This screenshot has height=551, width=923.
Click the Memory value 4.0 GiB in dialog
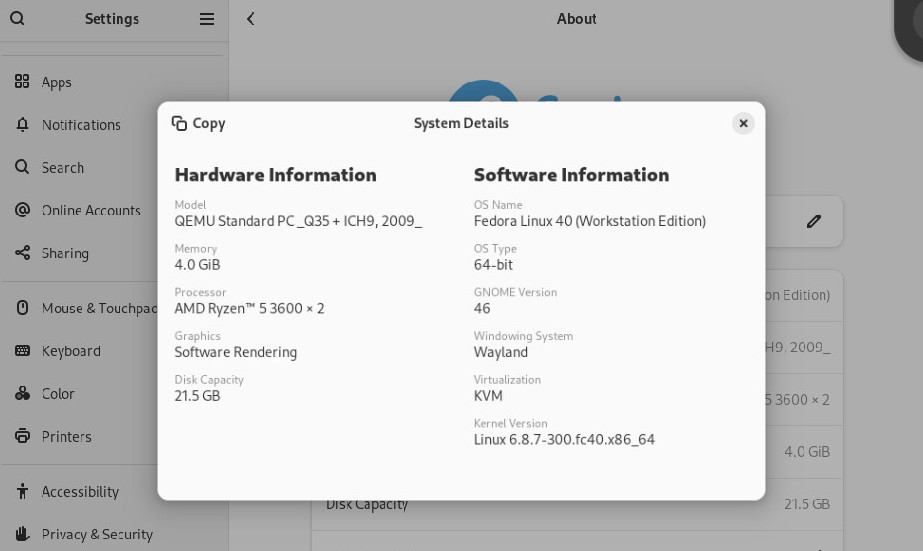point(197,265)
